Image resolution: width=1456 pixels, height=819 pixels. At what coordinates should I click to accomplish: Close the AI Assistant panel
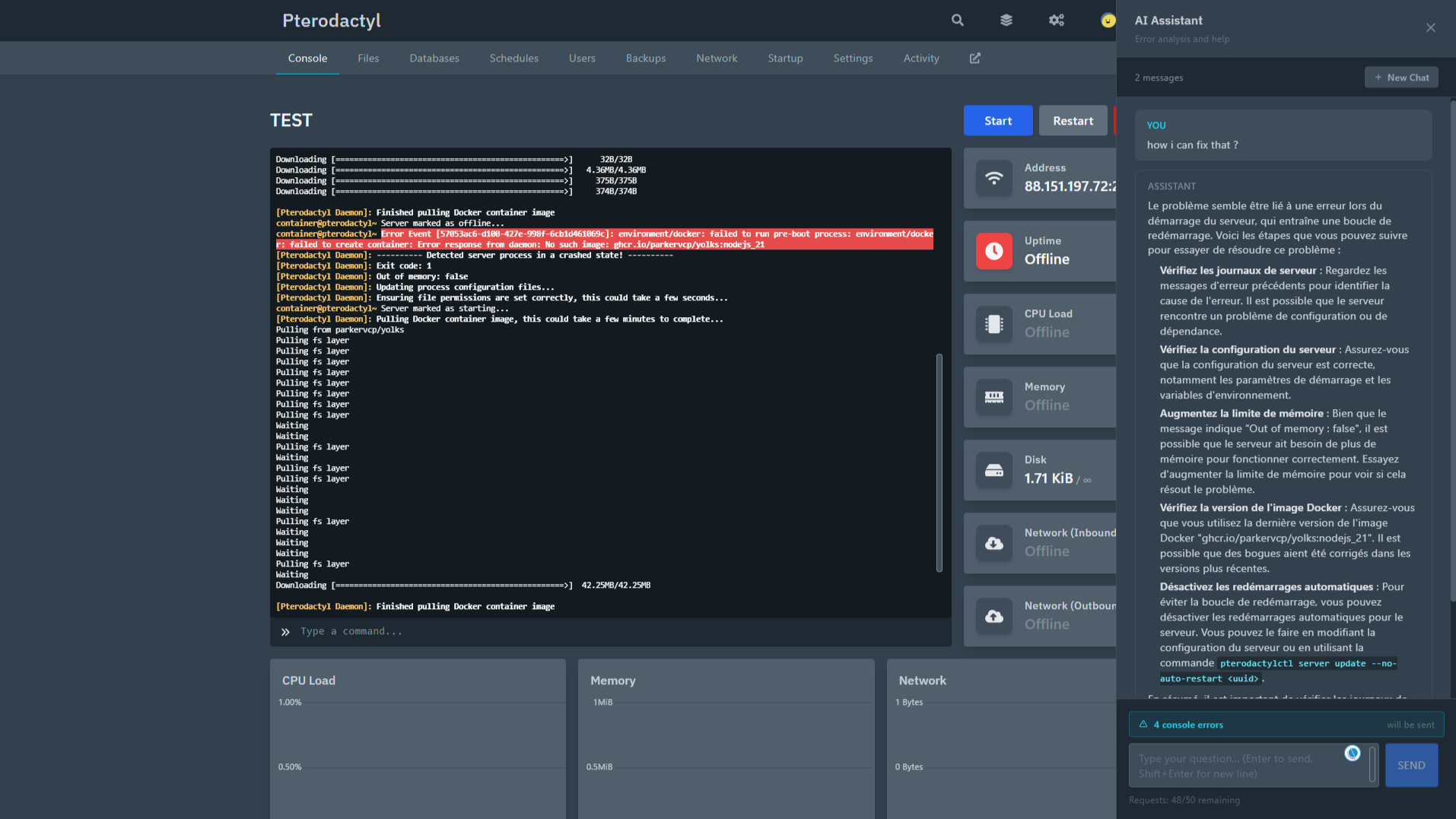pos(1430,28)
